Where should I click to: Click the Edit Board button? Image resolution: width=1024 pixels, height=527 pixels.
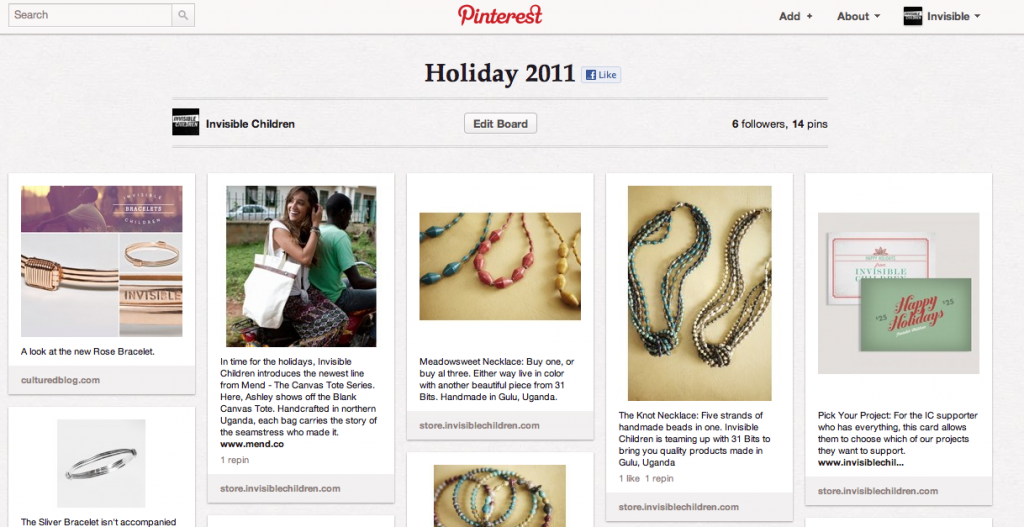(500, 123)
